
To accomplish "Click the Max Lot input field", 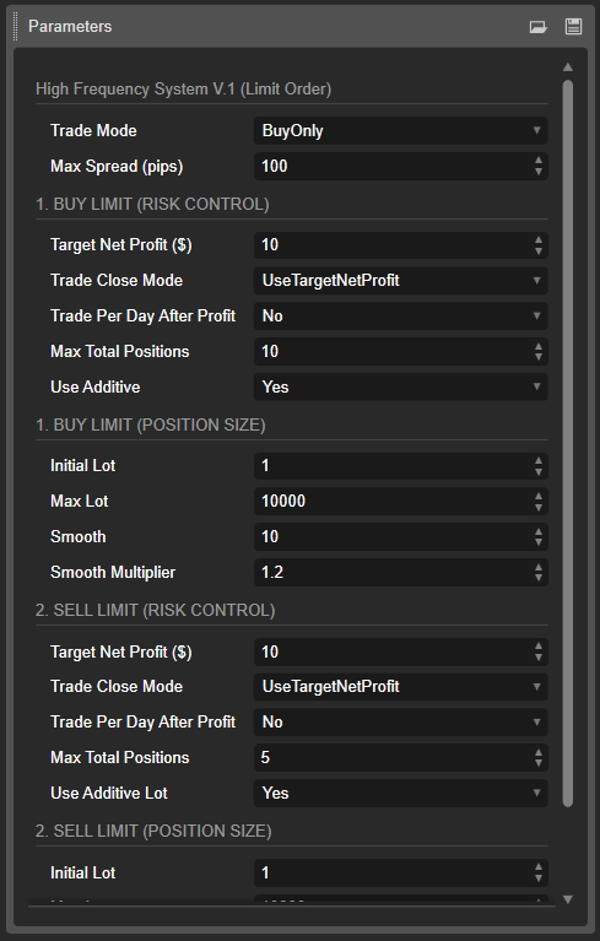I will tap(390, 501).
